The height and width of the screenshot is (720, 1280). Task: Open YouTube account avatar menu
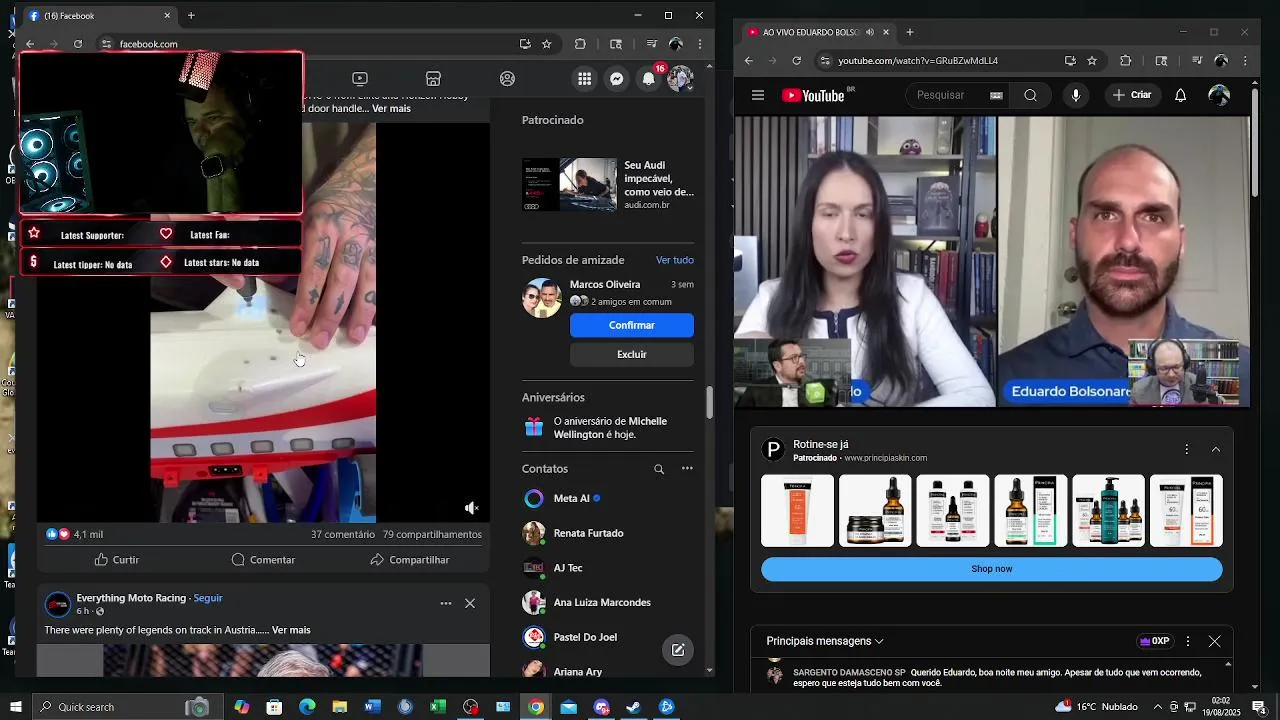(1219, 95)
